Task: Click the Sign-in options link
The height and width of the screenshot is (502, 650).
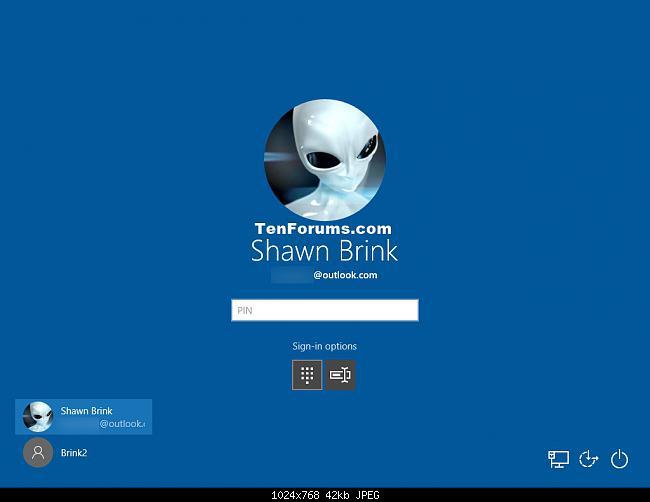Action: pos(325,346)
